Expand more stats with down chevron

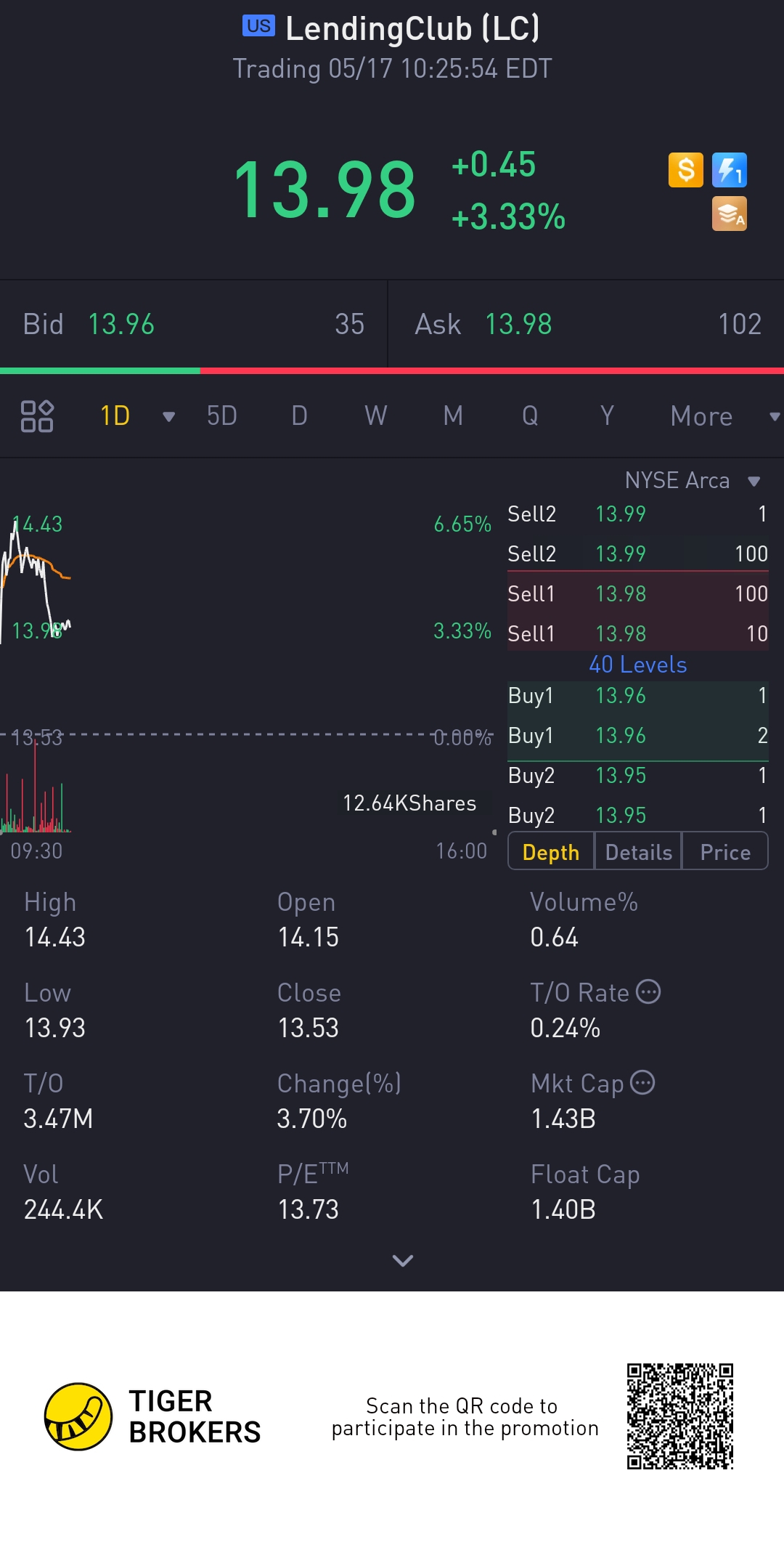(402, 1260)
